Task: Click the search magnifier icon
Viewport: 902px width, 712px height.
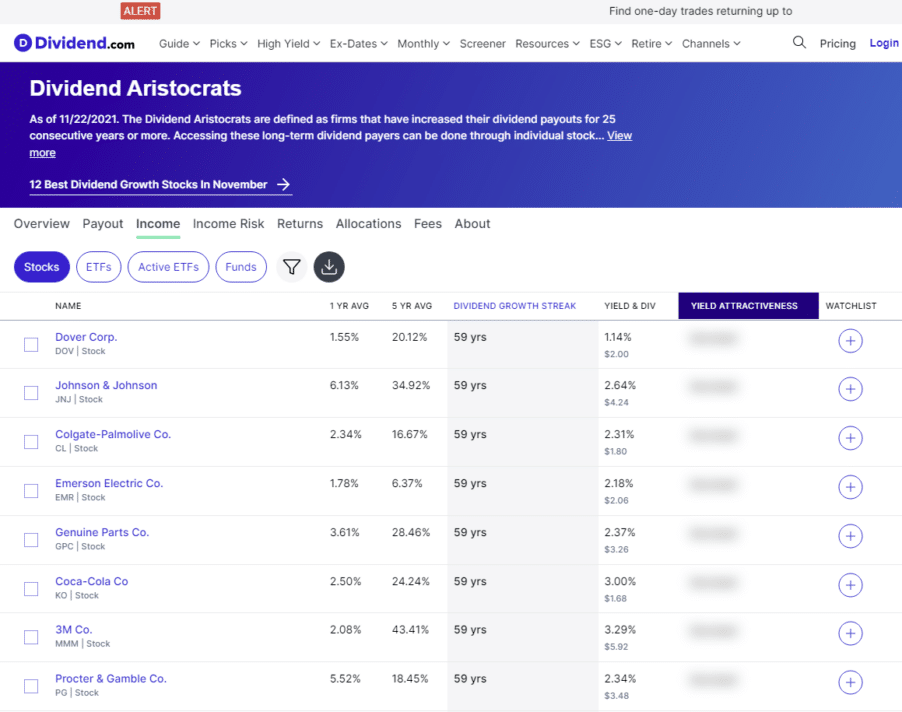Action: (799, 43)
